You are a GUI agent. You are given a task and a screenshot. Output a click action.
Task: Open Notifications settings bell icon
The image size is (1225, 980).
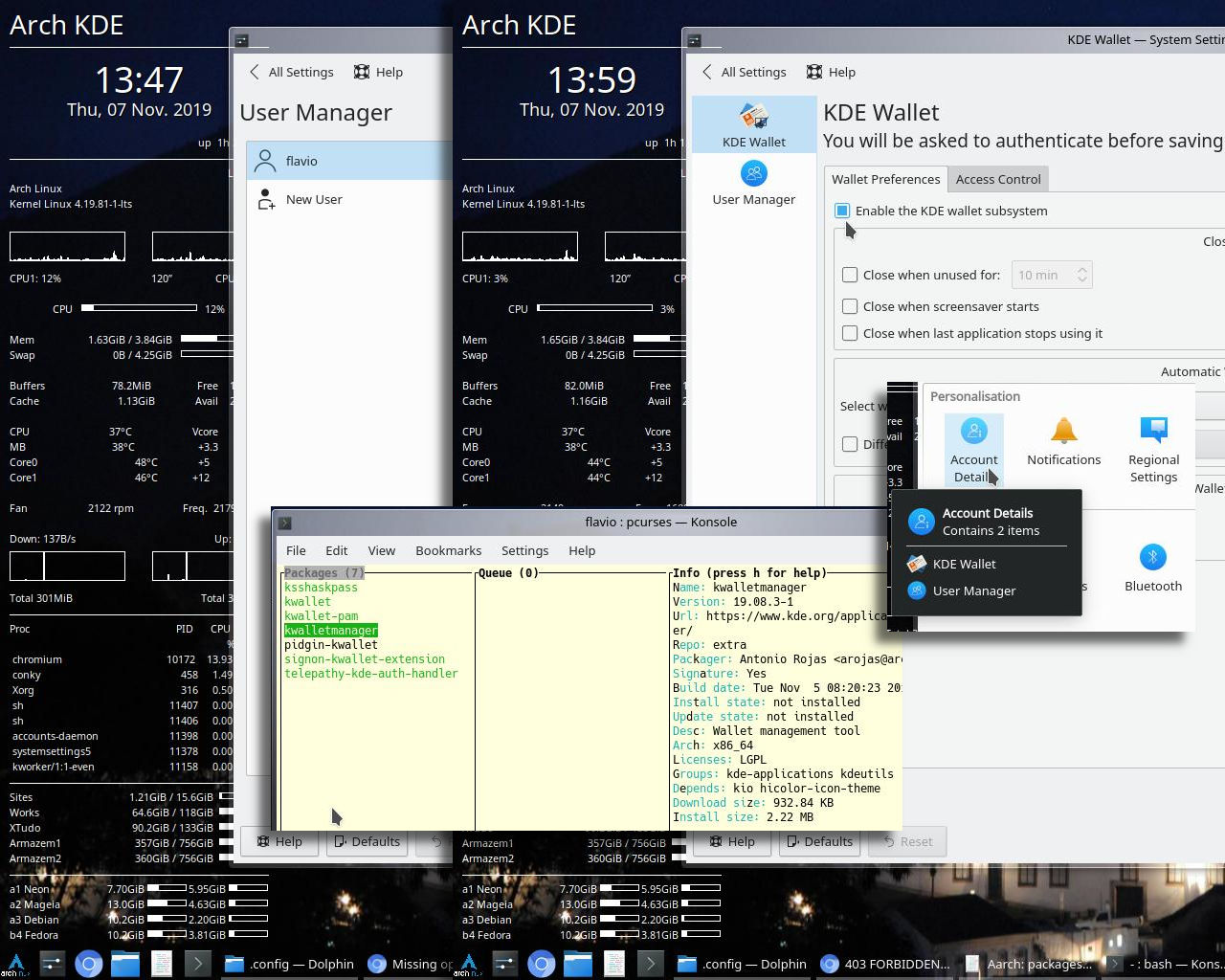tap(1064, 441)
